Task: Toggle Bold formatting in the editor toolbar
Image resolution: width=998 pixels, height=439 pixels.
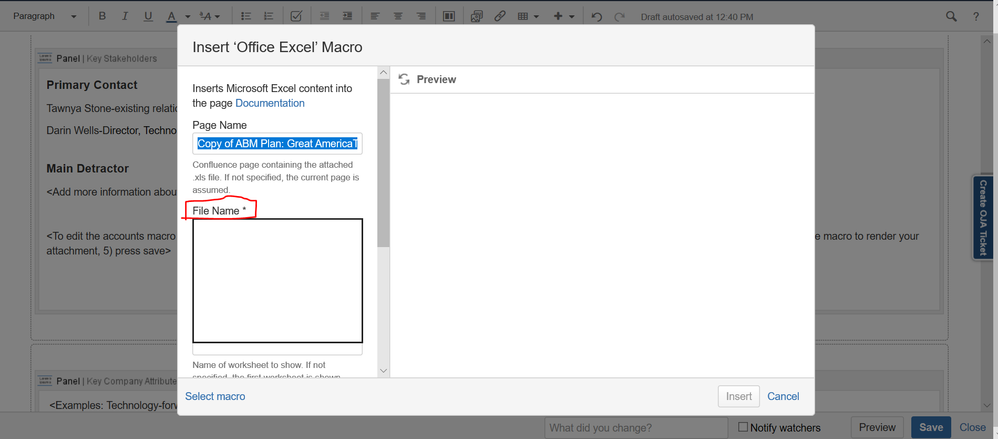Action: click(x=102, y=17)
